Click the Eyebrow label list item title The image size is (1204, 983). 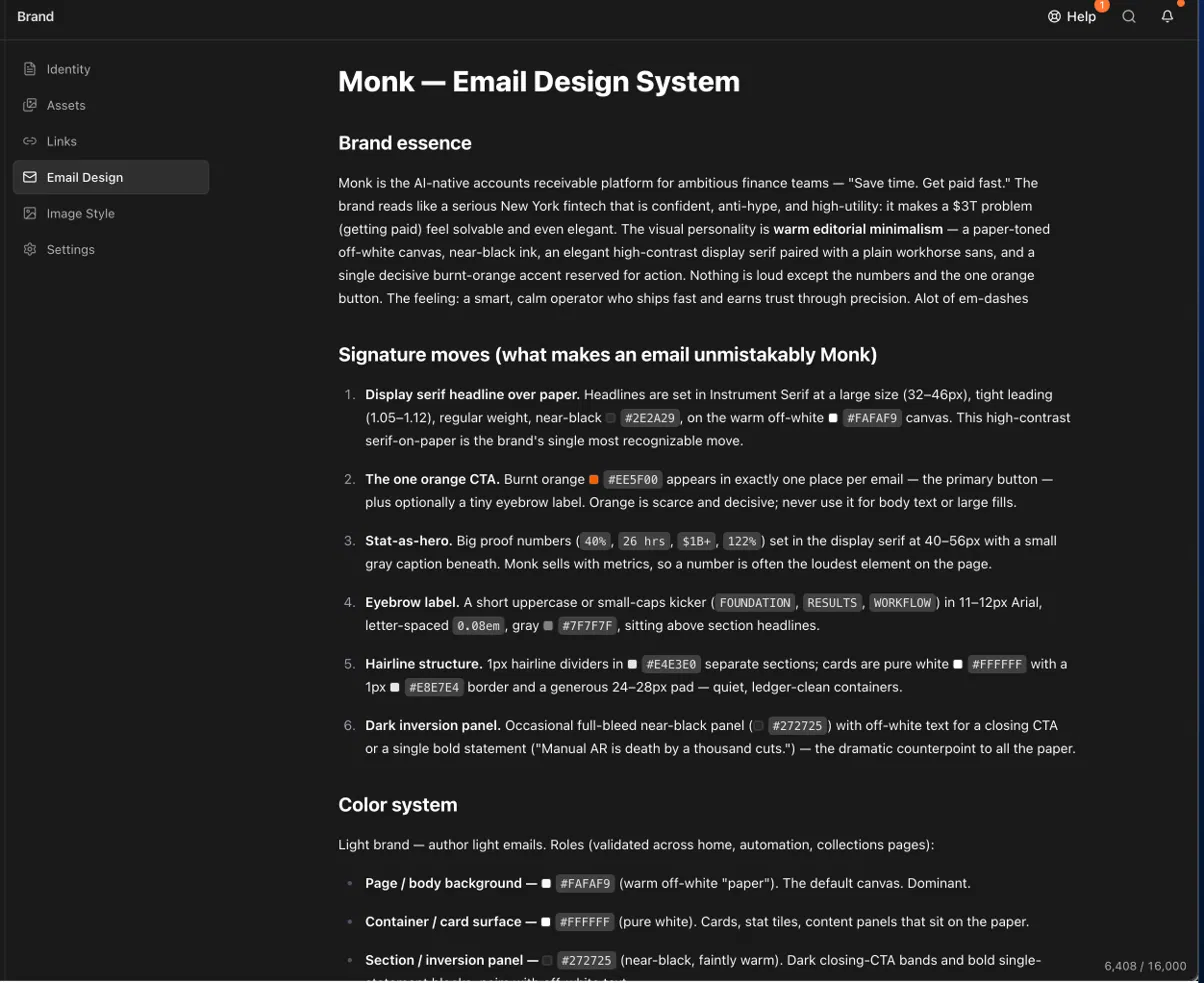click(x=412, y=602)
